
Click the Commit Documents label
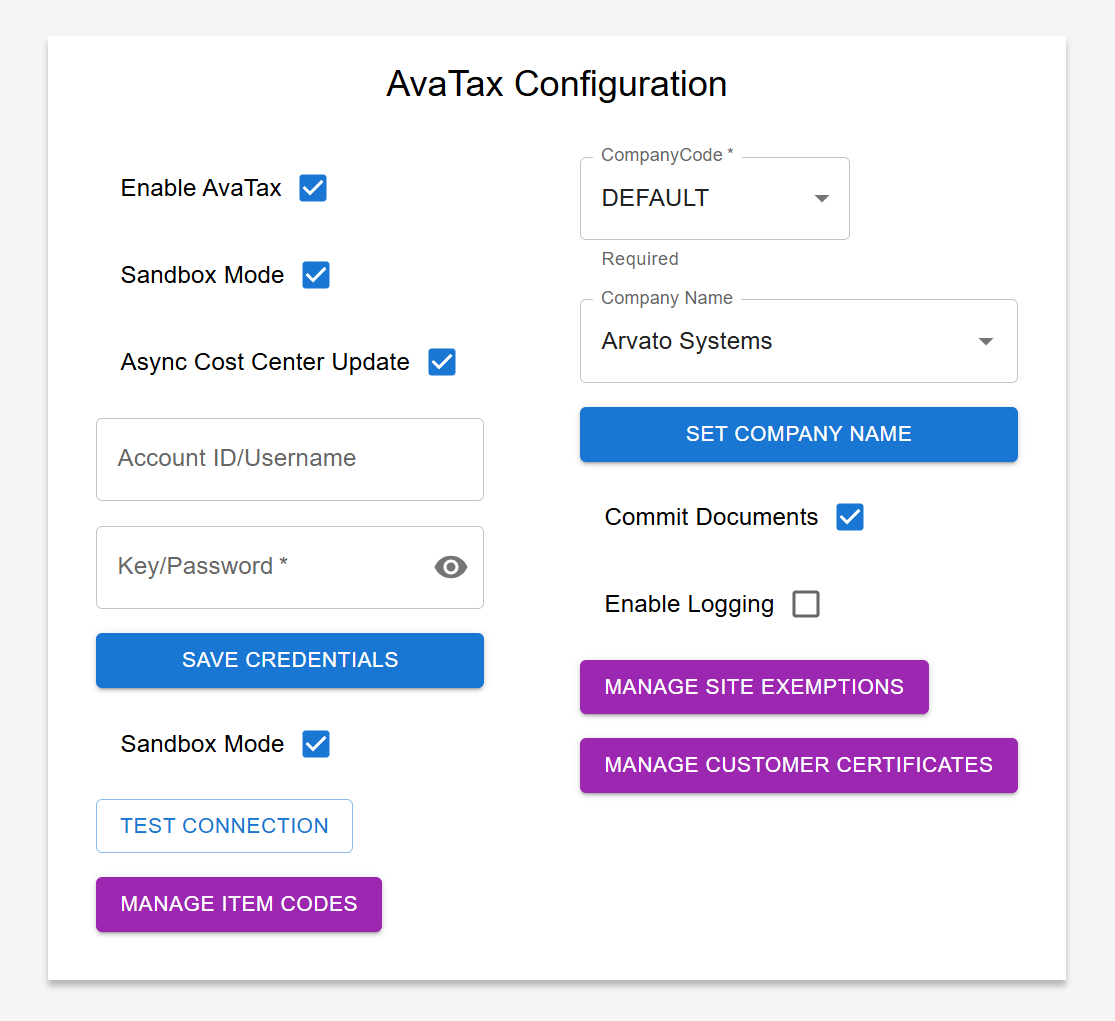(x=711, y=517)
